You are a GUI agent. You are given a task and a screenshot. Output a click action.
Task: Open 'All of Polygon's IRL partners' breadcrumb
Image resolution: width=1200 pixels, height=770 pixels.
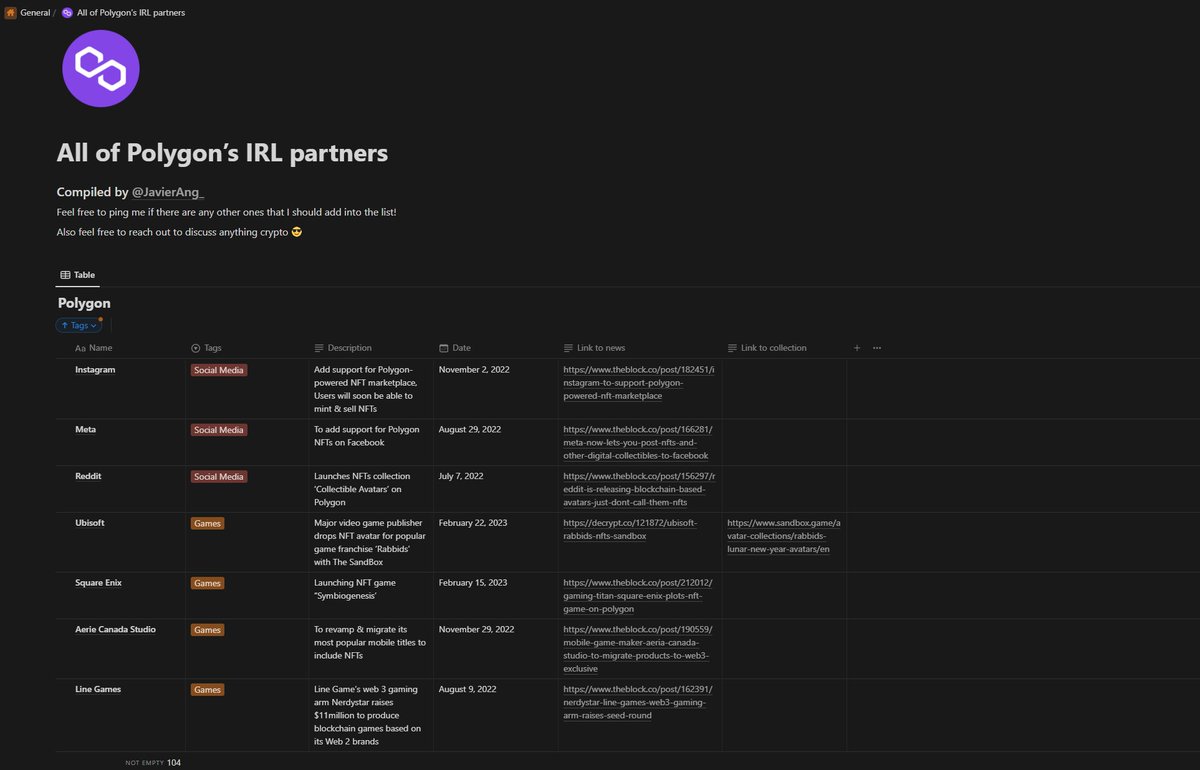[x=131, y=13]
